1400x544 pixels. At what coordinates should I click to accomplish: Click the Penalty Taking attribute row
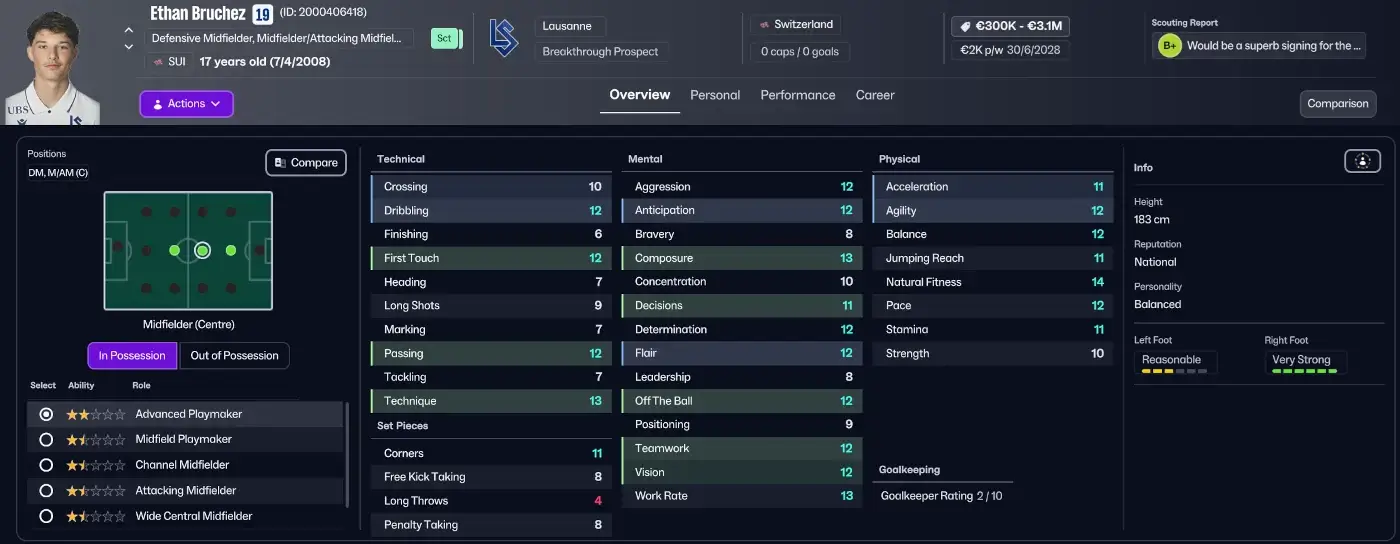click(491, 525)
